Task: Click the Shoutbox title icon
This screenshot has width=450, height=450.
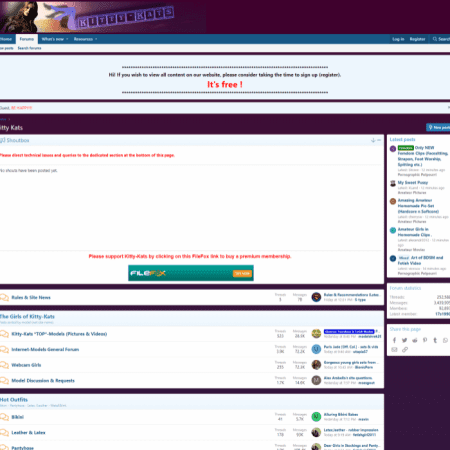Action: [3, 140]
